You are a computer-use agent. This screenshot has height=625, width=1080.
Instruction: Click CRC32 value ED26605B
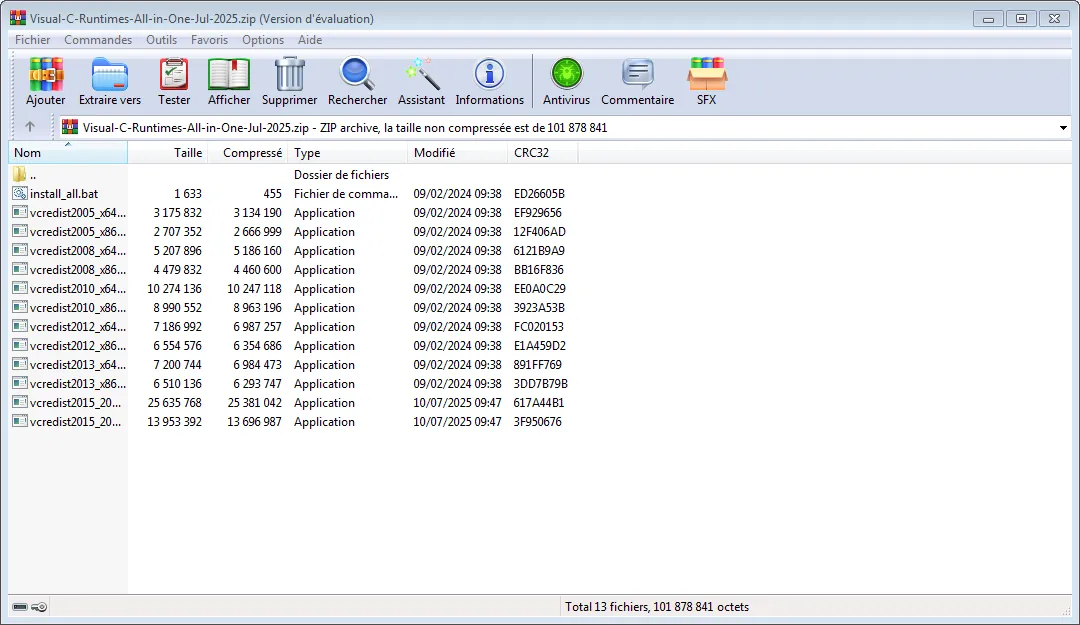click(539, 194)
